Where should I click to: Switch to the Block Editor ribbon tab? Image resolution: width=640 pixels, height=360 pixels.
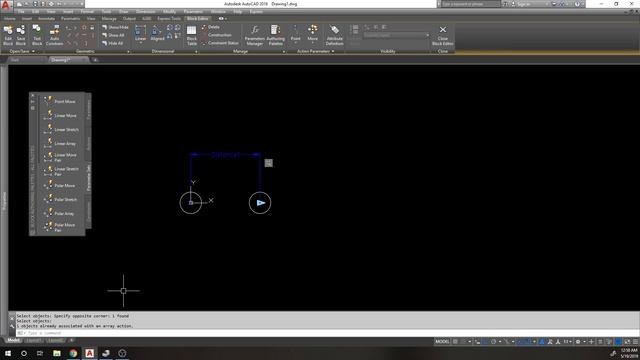click(x=198, y=18)
